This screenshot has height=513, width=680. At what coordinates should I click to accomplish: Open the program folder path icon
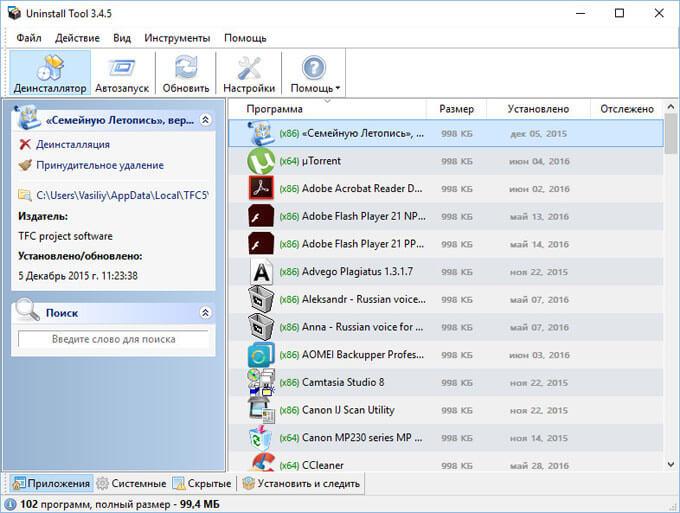(25, 195)
